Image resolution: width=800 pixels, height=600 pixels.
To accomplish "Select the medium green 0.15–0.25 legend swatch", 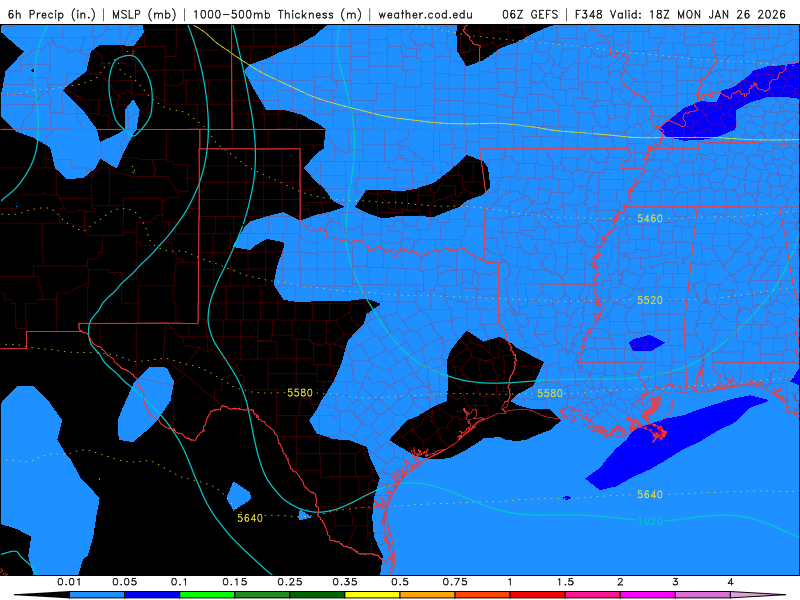I will 262,595.
